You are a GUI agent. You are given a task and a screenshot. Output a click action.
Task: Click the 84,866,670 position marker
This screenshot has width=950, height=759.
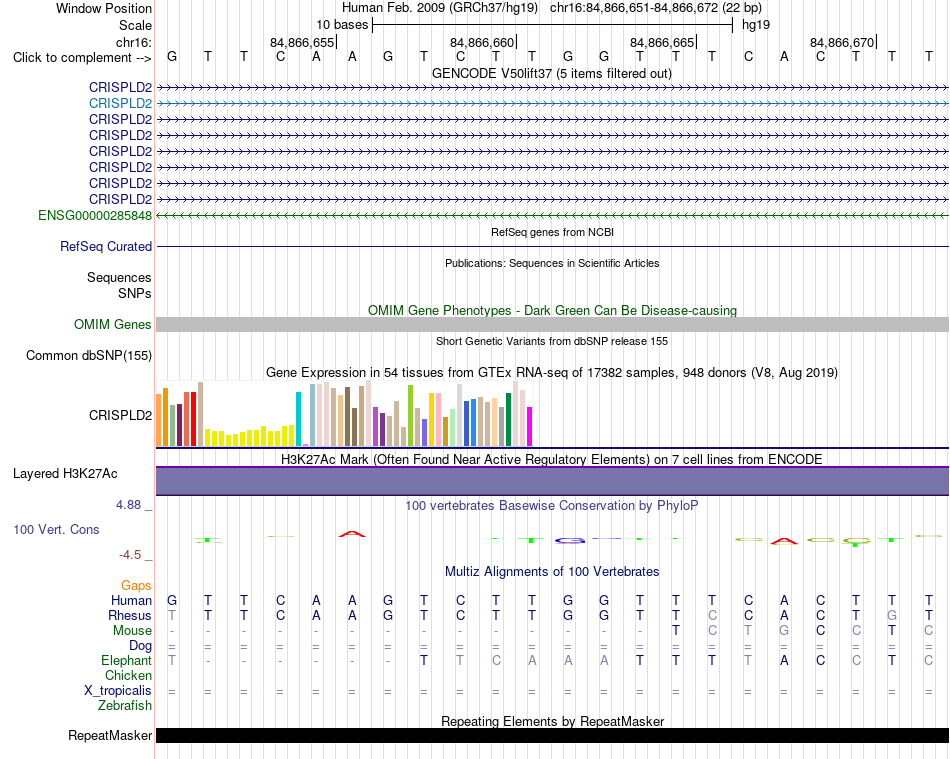(843, 42)
